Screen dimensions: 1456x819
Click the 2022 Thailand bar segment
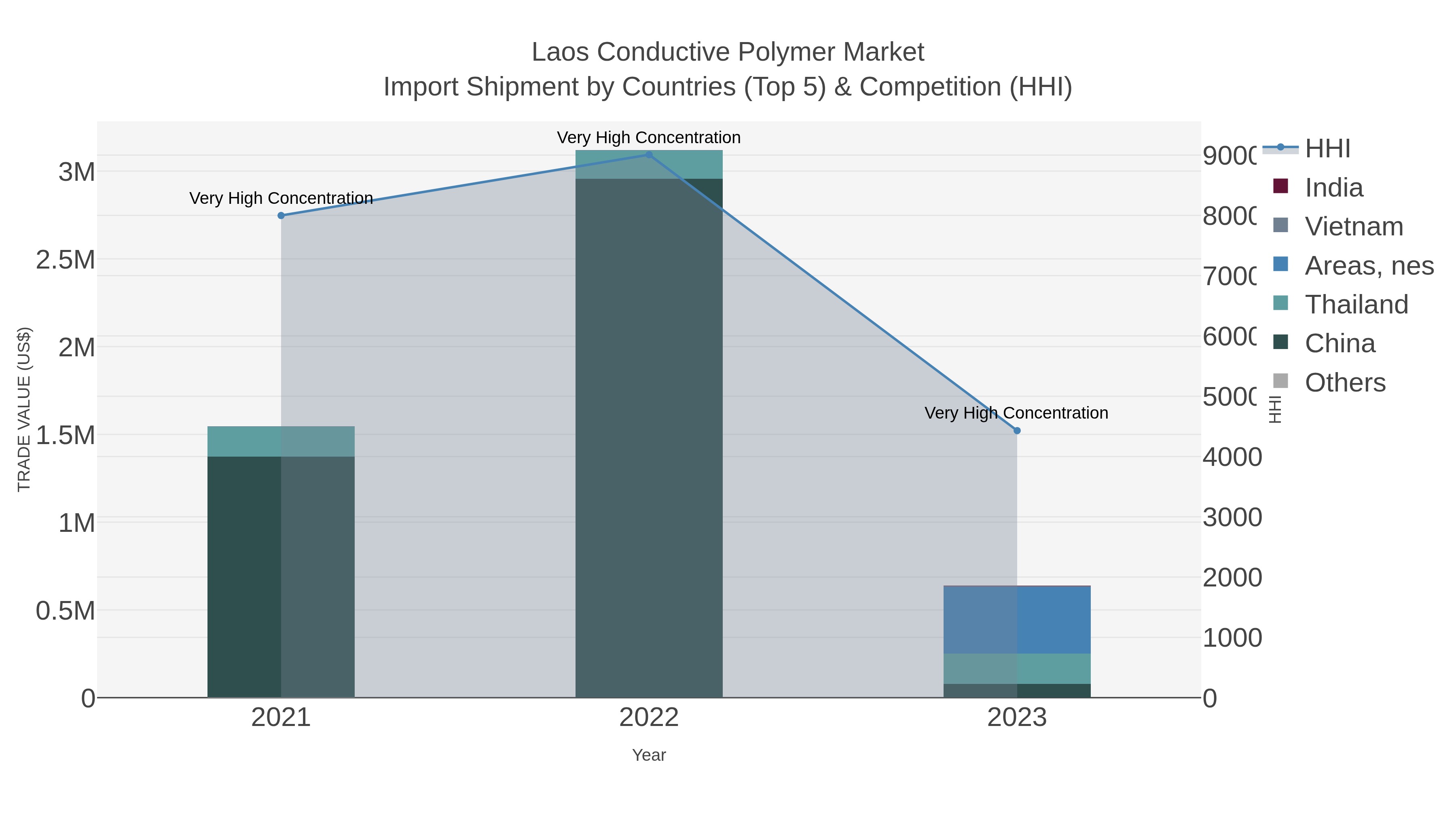[649, 165]
